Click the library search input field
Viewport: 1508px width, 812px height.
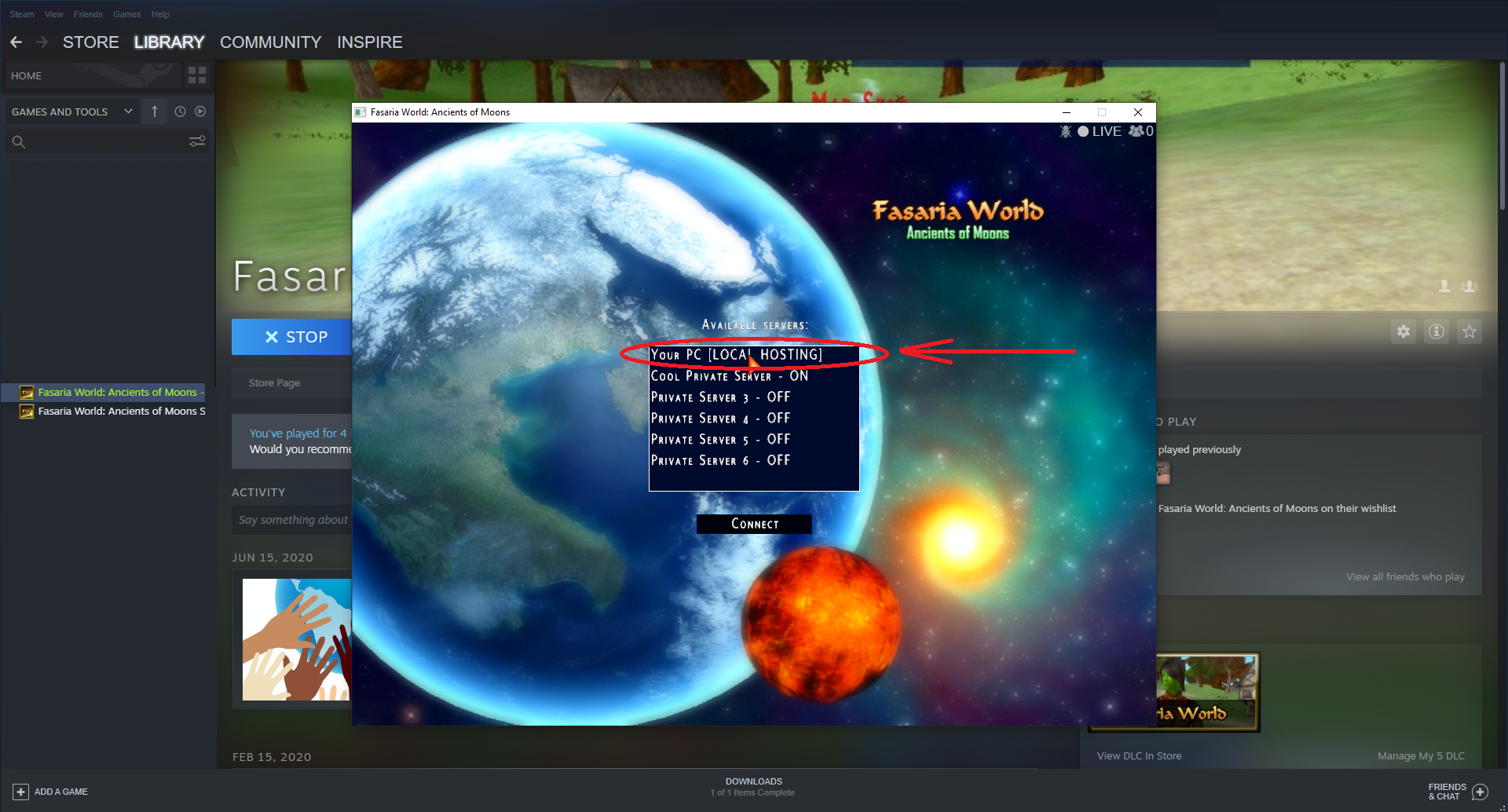(x=106, y=142)
